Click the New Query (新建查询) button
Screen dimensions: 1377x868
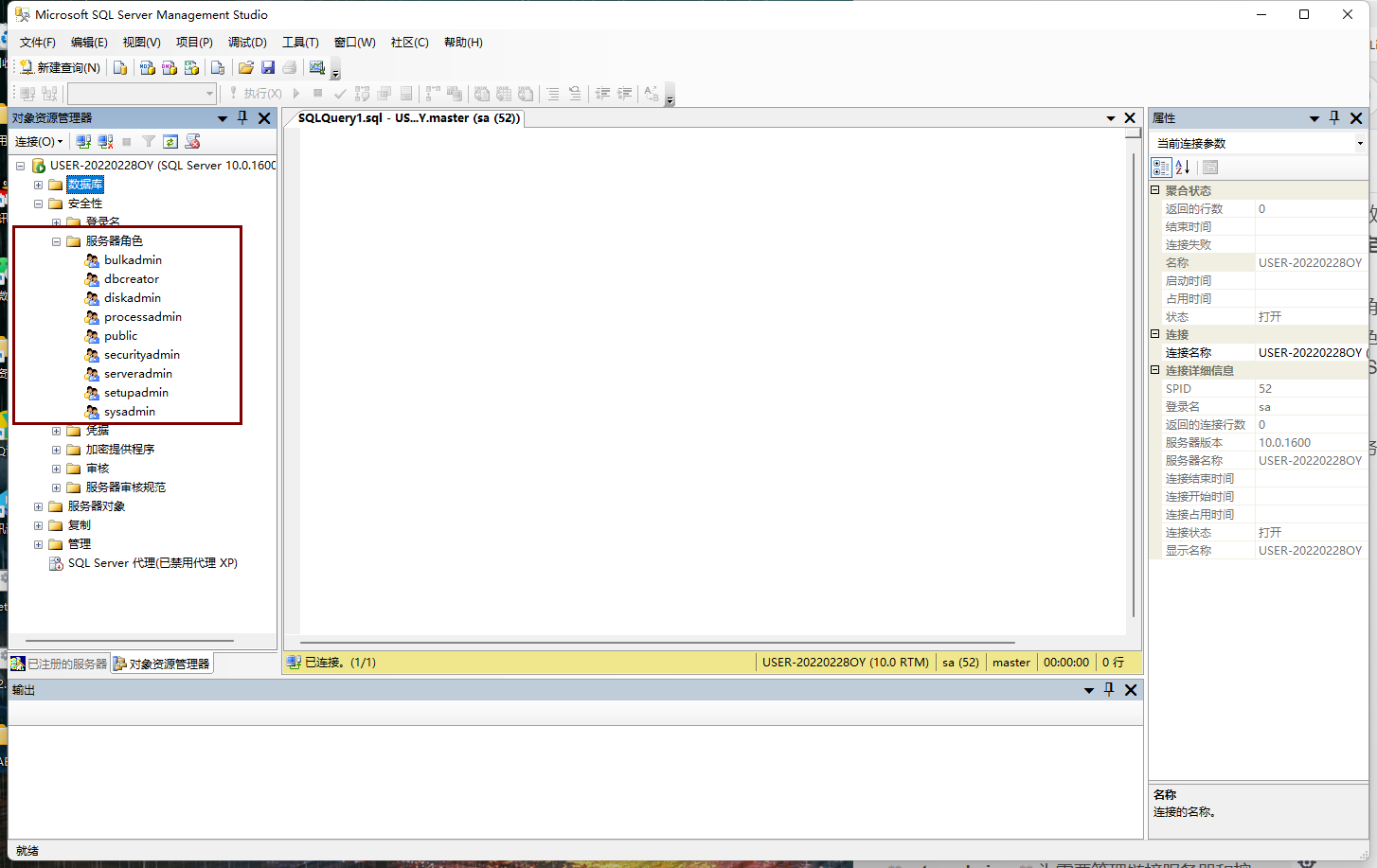click(60, 67)
